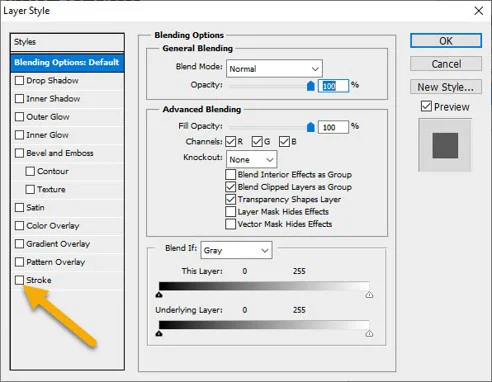The width and height of the screenshot is (492, 382).
Task: Uncheck Blend Clipped Layers as Group
Action: pyautogui.click(x=230, y=187)
